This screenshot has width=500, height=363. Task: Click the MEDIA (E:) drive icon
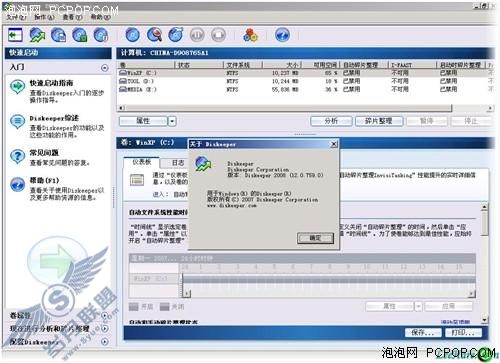click(x=123, y=89)
